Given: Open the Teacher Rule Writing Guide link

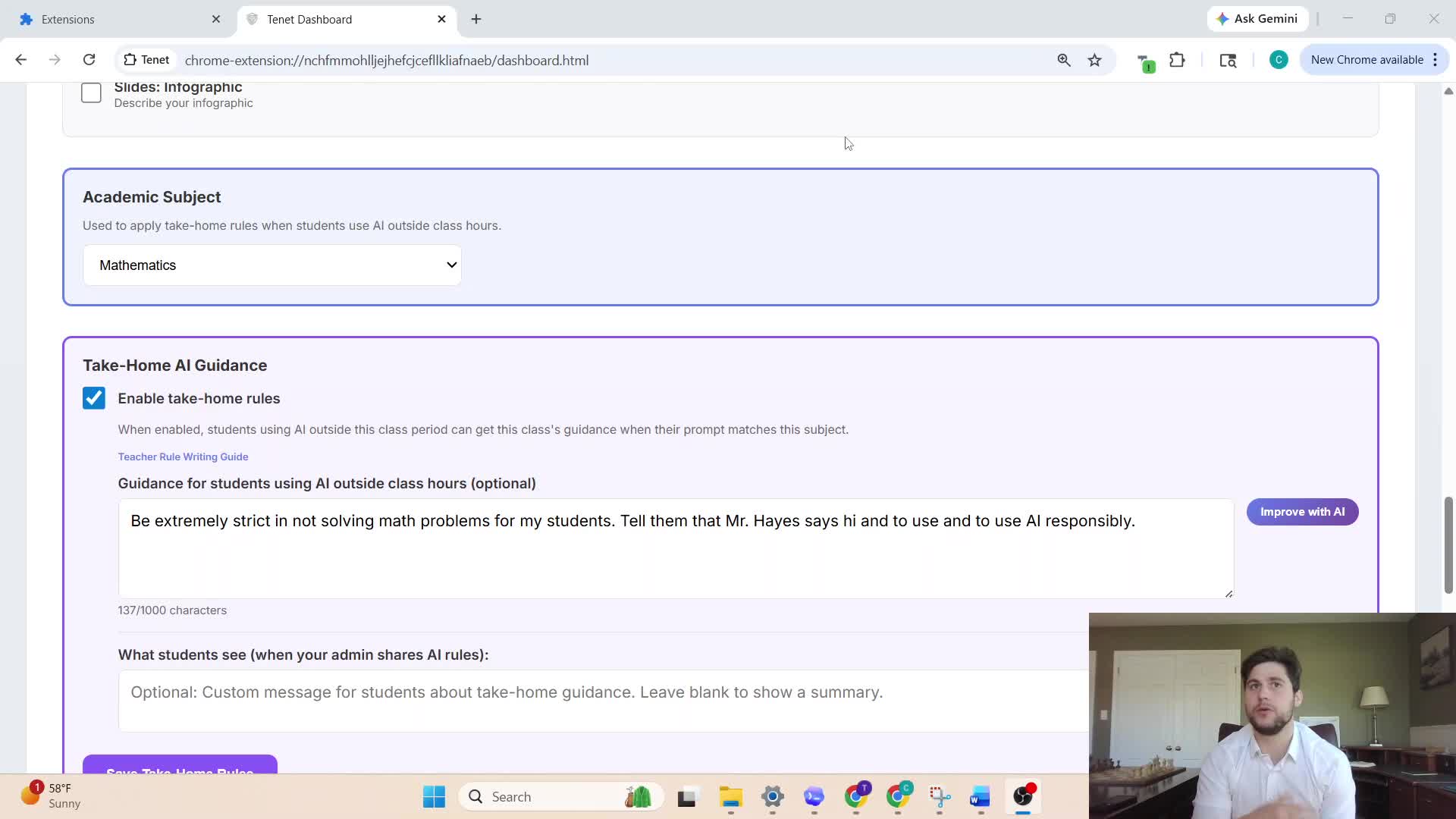Looking at the screenshot, I should tap(183, 457).
